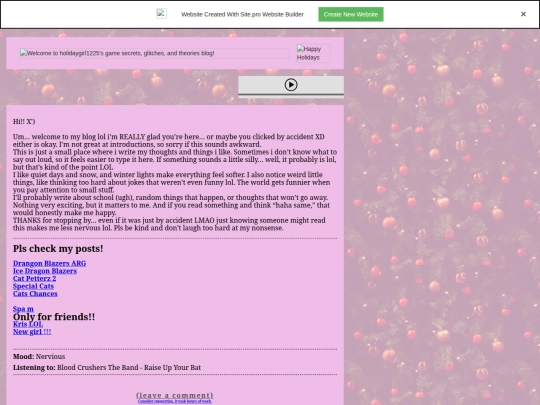
Task: Open the Spa m link
Action: (23, 309)
